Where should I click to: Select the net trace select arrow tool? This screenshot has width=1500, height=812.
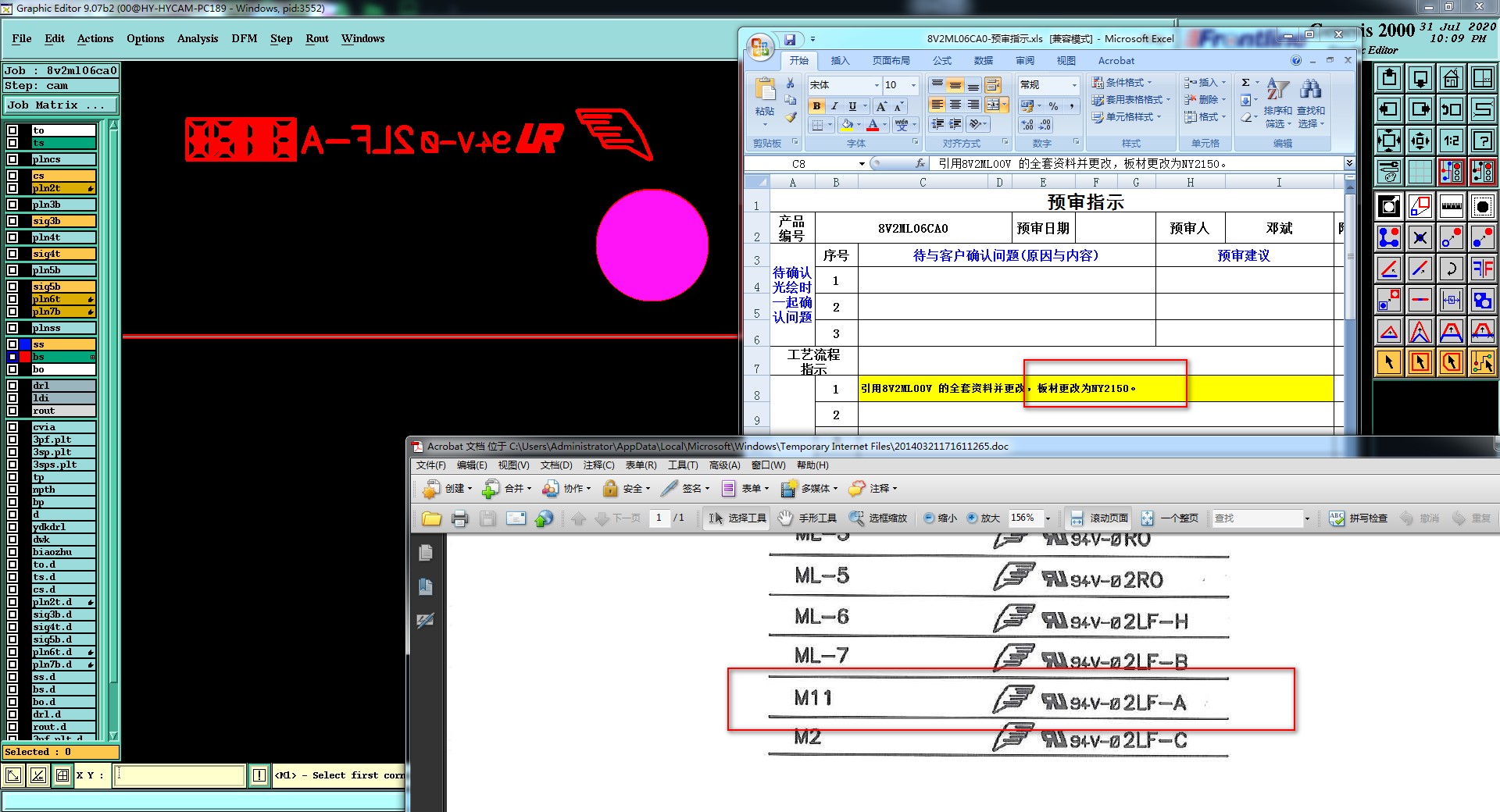coord(1483,362)
